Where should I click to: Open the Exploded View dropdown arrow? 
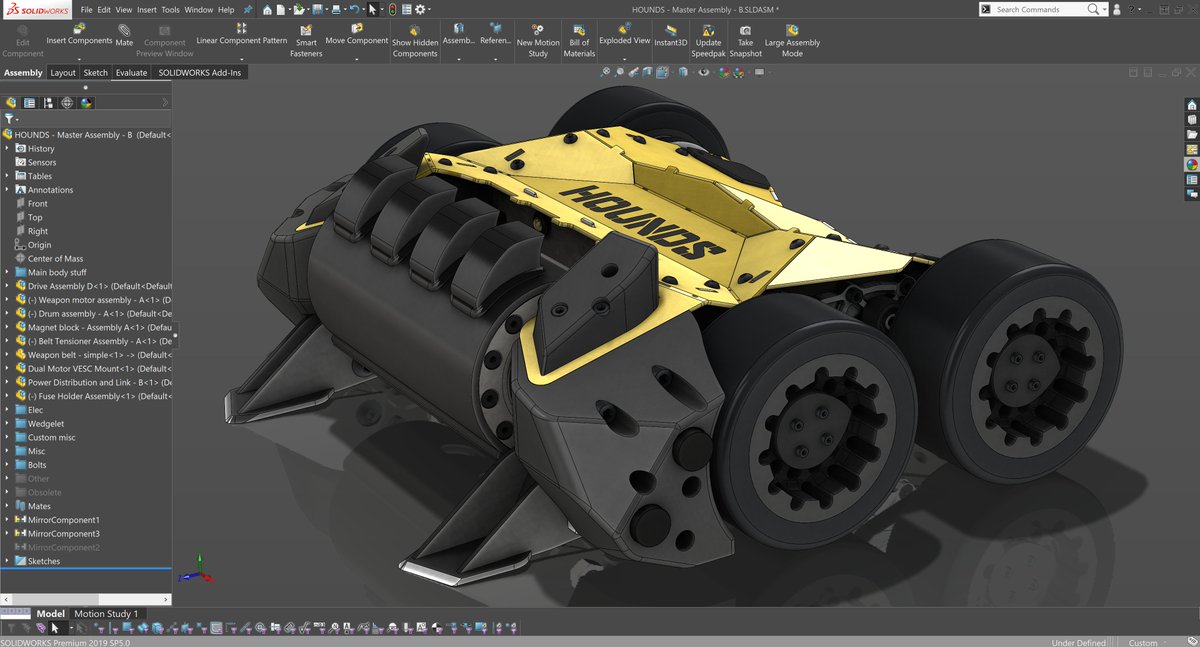point(624,58)
